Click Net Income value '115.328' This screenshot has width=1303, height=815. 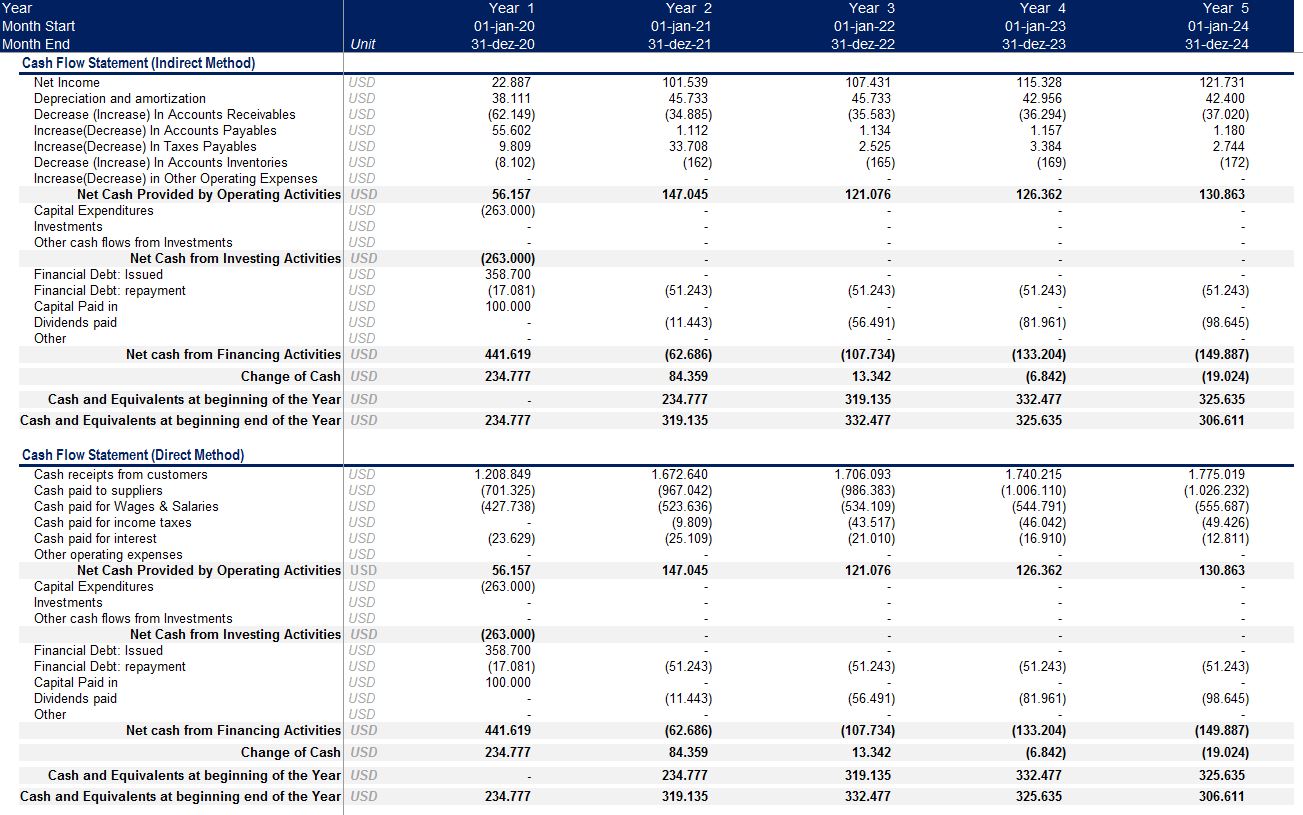pyautogui.click(x=1039, y=82)
